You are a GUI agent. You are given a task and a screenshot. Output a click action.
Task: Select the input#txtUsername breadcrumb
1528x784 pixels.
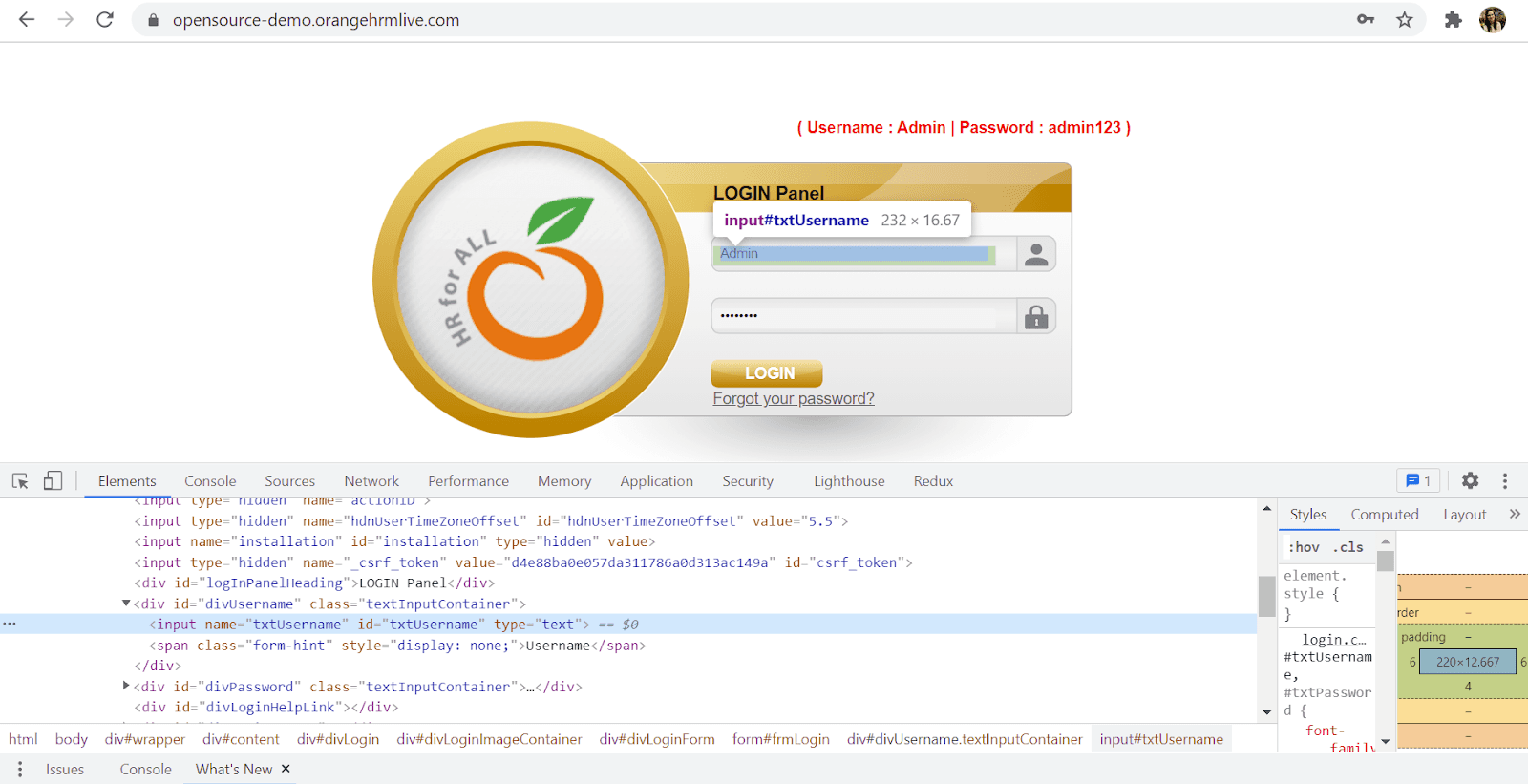[1161, 739]
